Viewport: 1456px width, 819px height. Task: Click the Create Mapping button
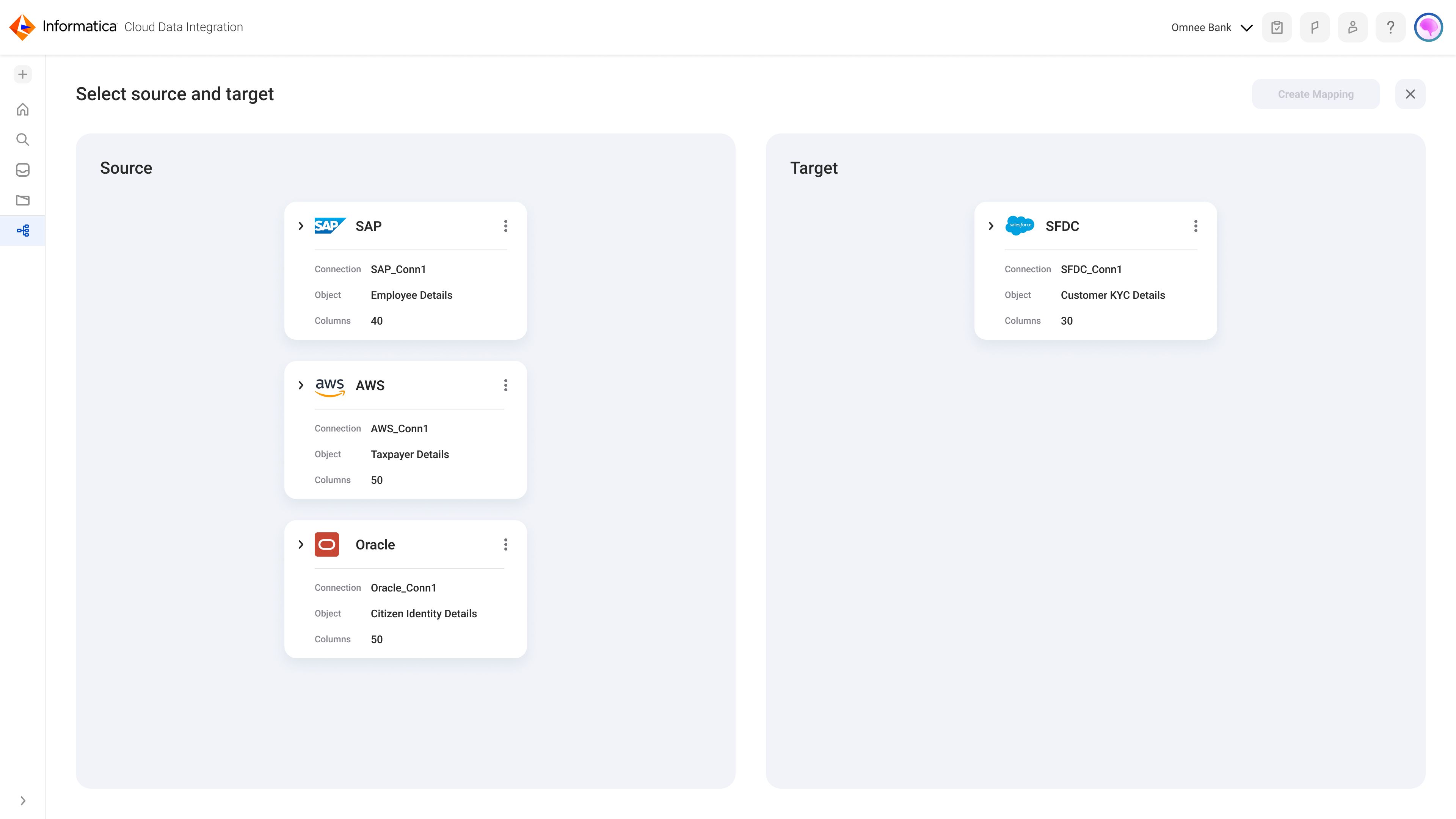coord(1316,94)
